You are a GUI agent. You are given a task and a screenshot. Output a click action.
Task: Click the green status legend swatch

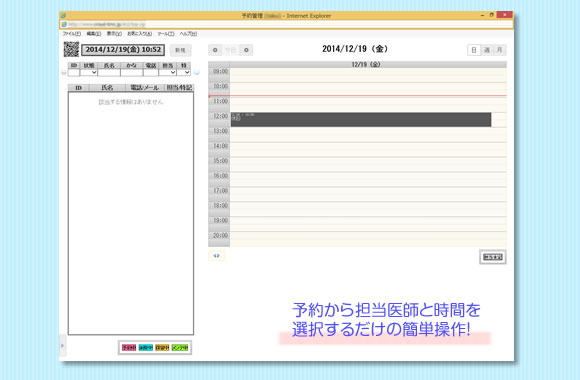pos(180,347)
